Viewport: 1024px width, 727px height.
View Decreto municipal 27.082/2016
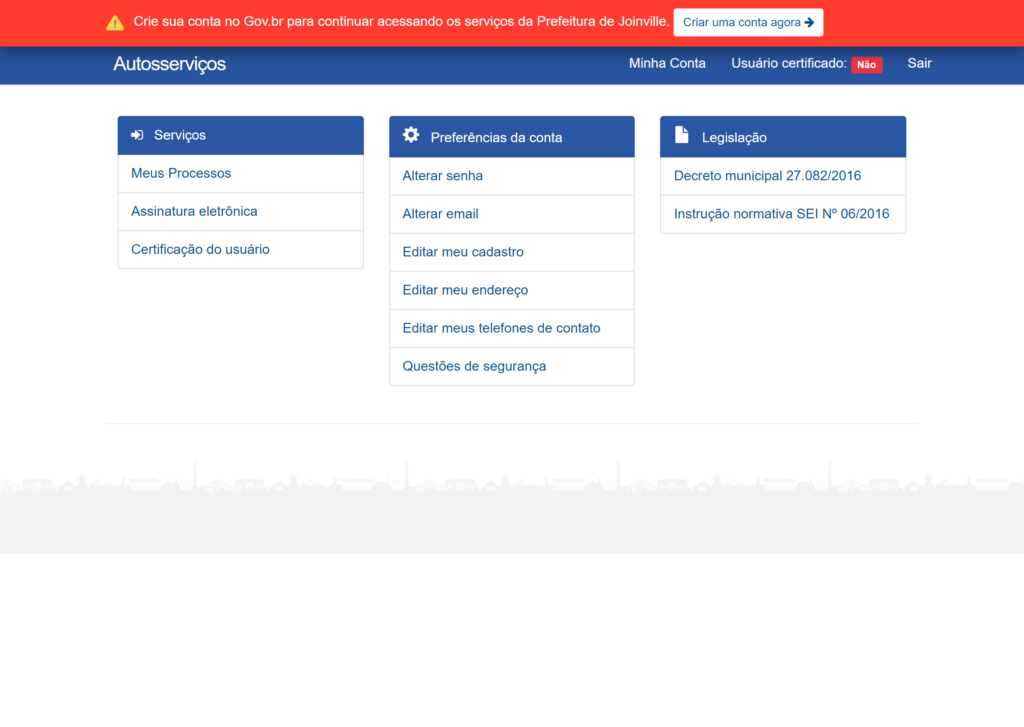[x=767, y=176]
